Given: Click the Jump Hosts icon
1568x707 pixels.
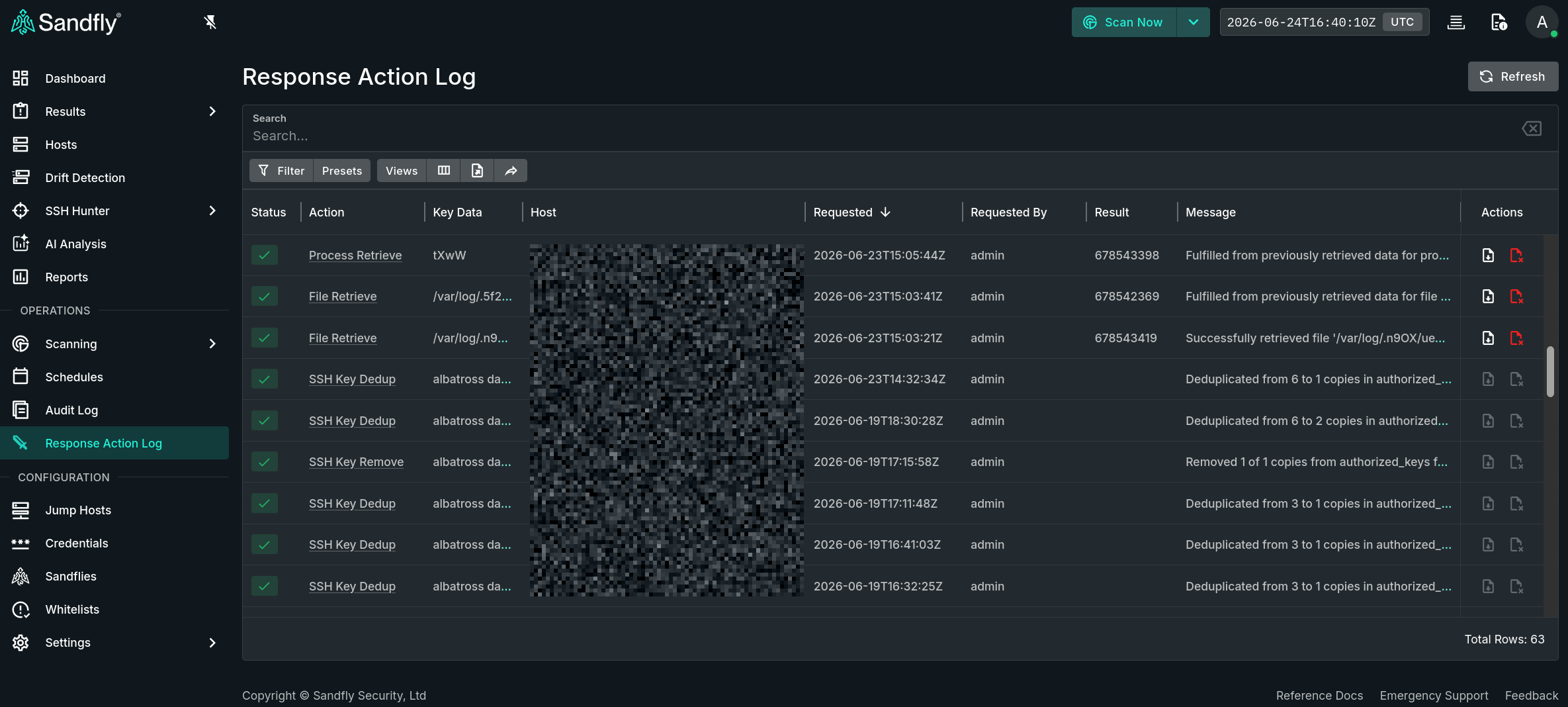Looking at the screenshot, I should click(x=21, y=510).
